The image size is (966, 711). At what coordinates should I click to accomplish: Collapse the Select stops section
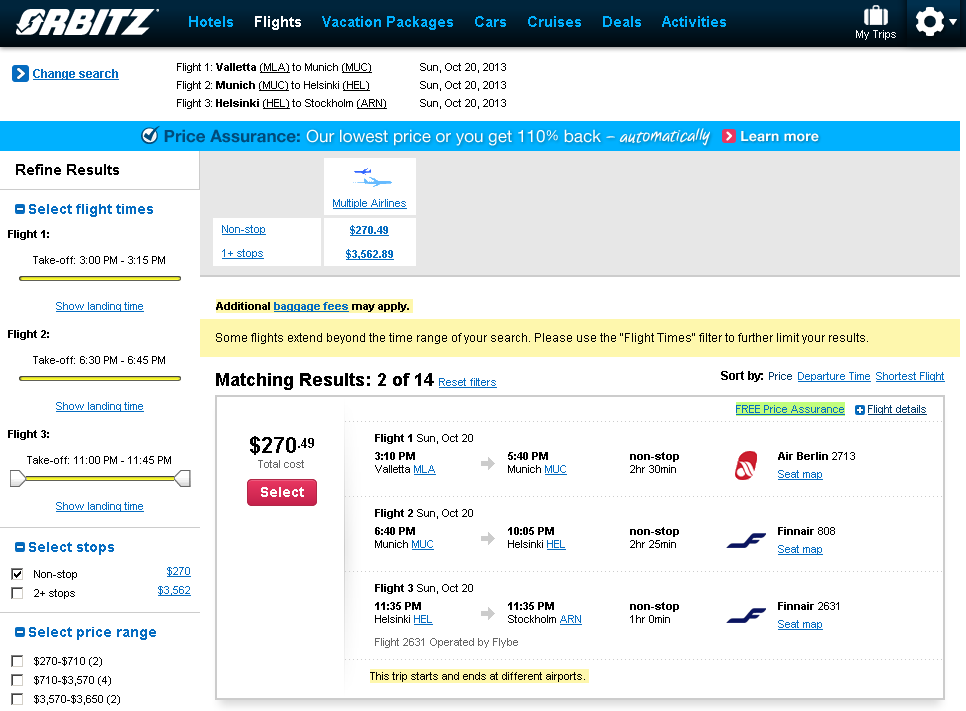(19, 548)
